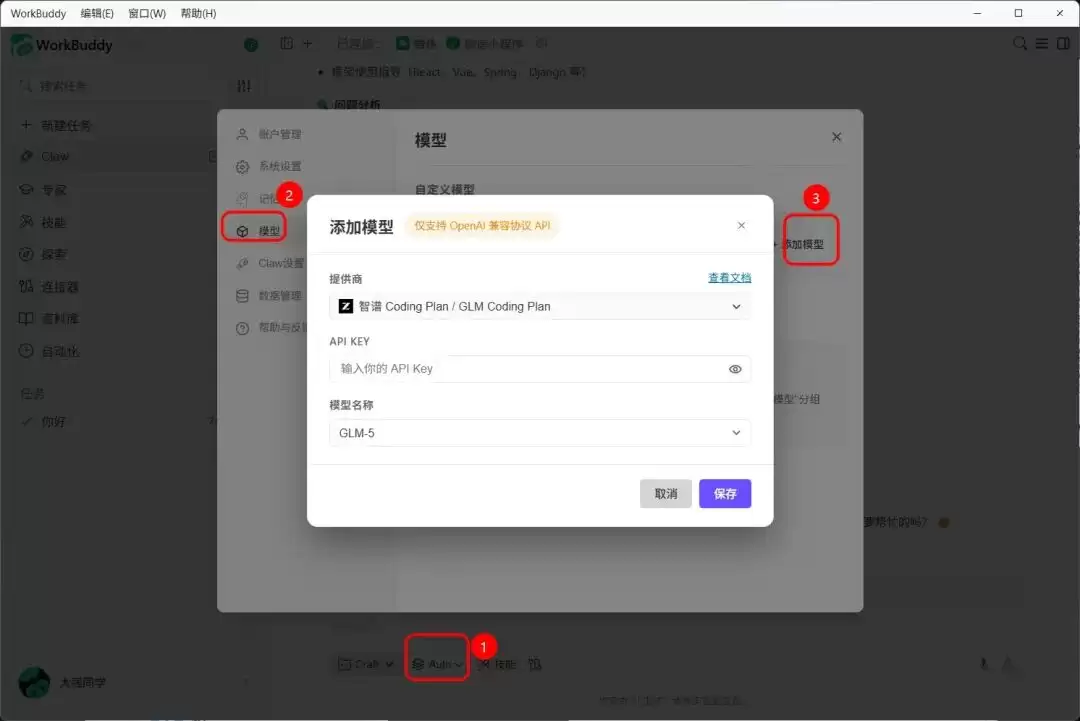Screen dimensions: 1080x721
Task: Open the Auto model selector dropdown
Action: [437, 664]
